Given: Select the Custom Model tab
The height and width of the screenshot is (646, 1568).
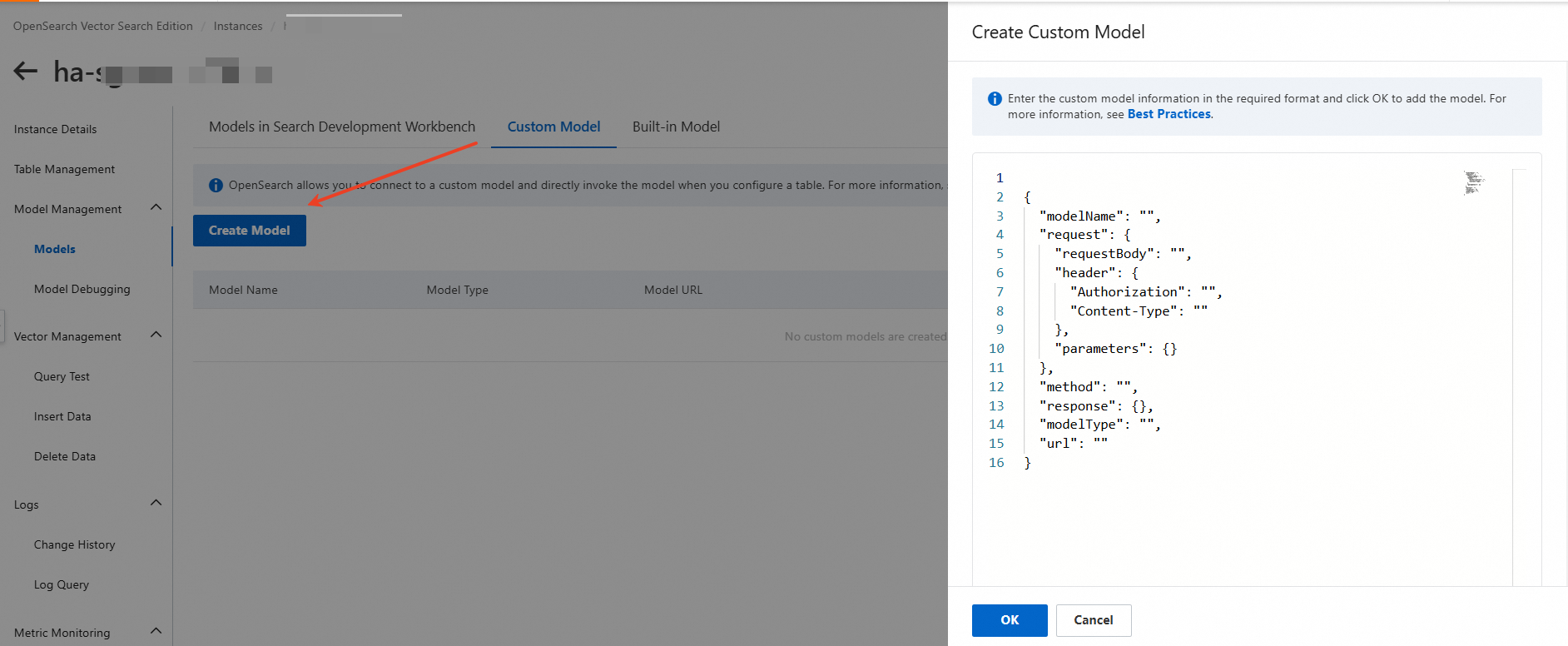Looking at the screenshot, I should click(x=553, y=127).
